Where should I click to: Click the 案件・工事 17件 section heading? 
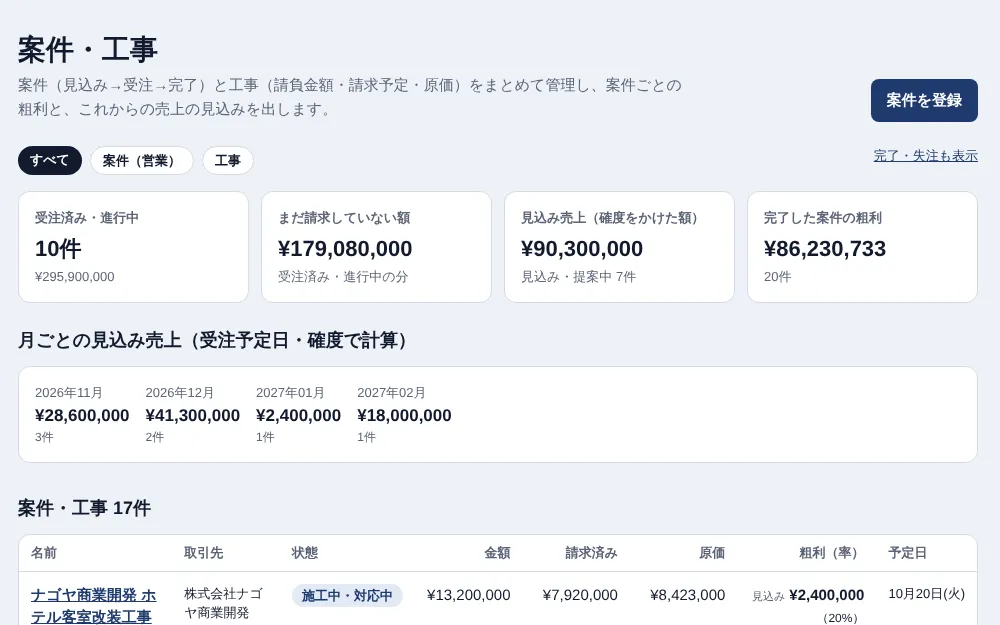[x=84, y=508]
